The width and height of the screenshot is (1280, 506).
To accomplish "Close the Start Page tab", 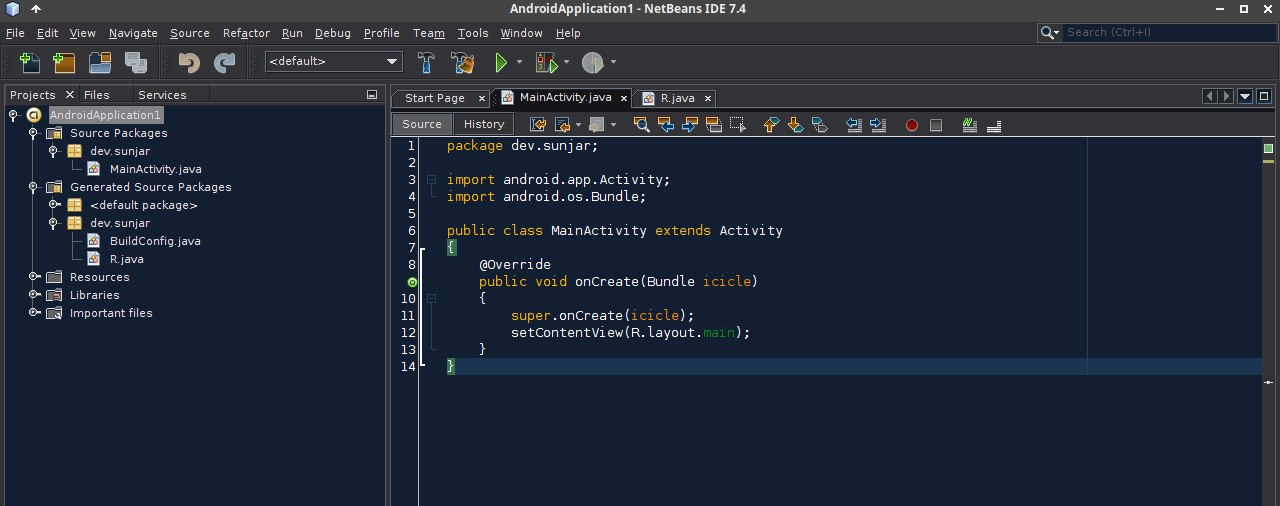I will pos(482,98).
